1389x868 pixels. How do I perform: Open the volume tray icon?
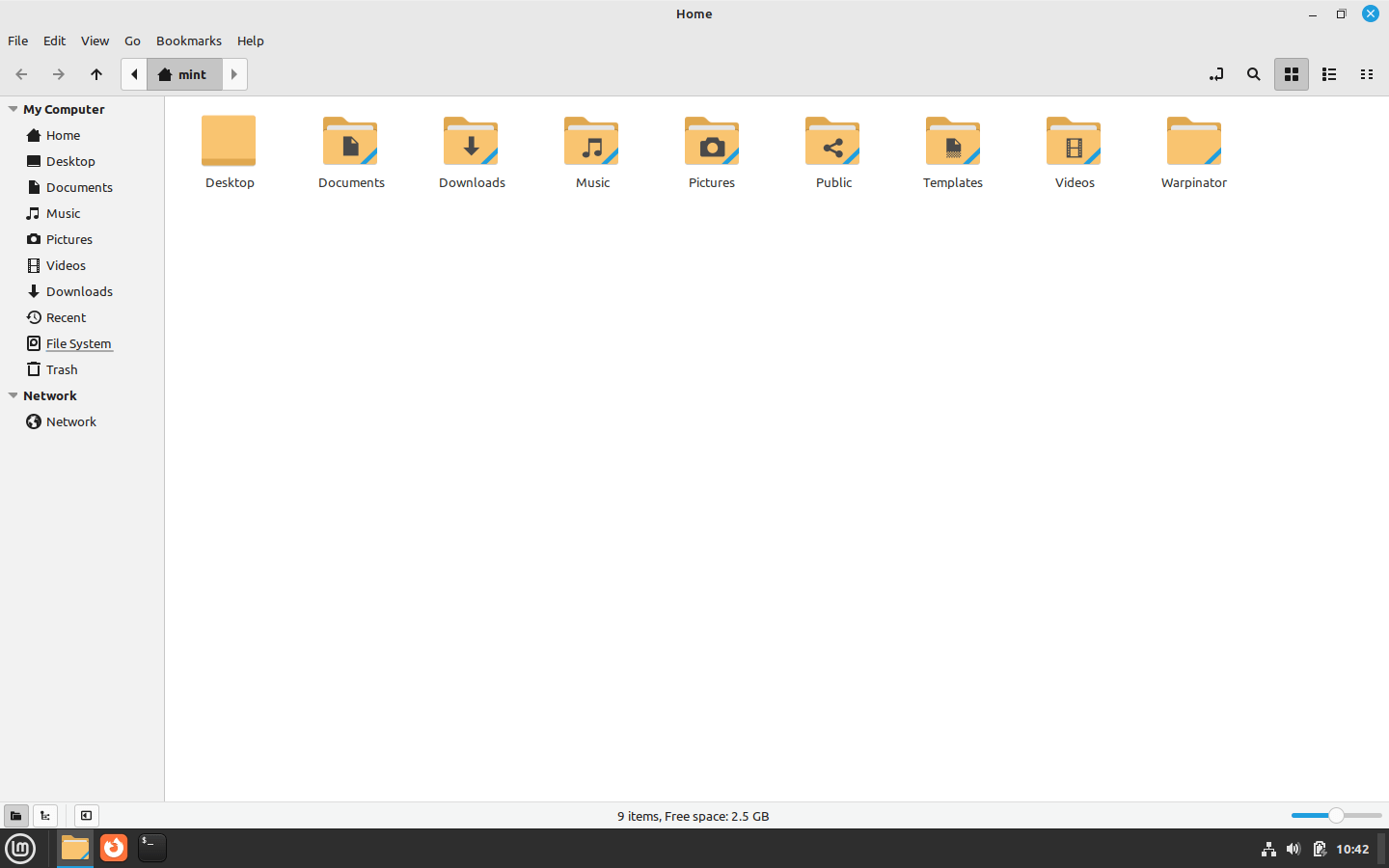tap(1294, 849)
